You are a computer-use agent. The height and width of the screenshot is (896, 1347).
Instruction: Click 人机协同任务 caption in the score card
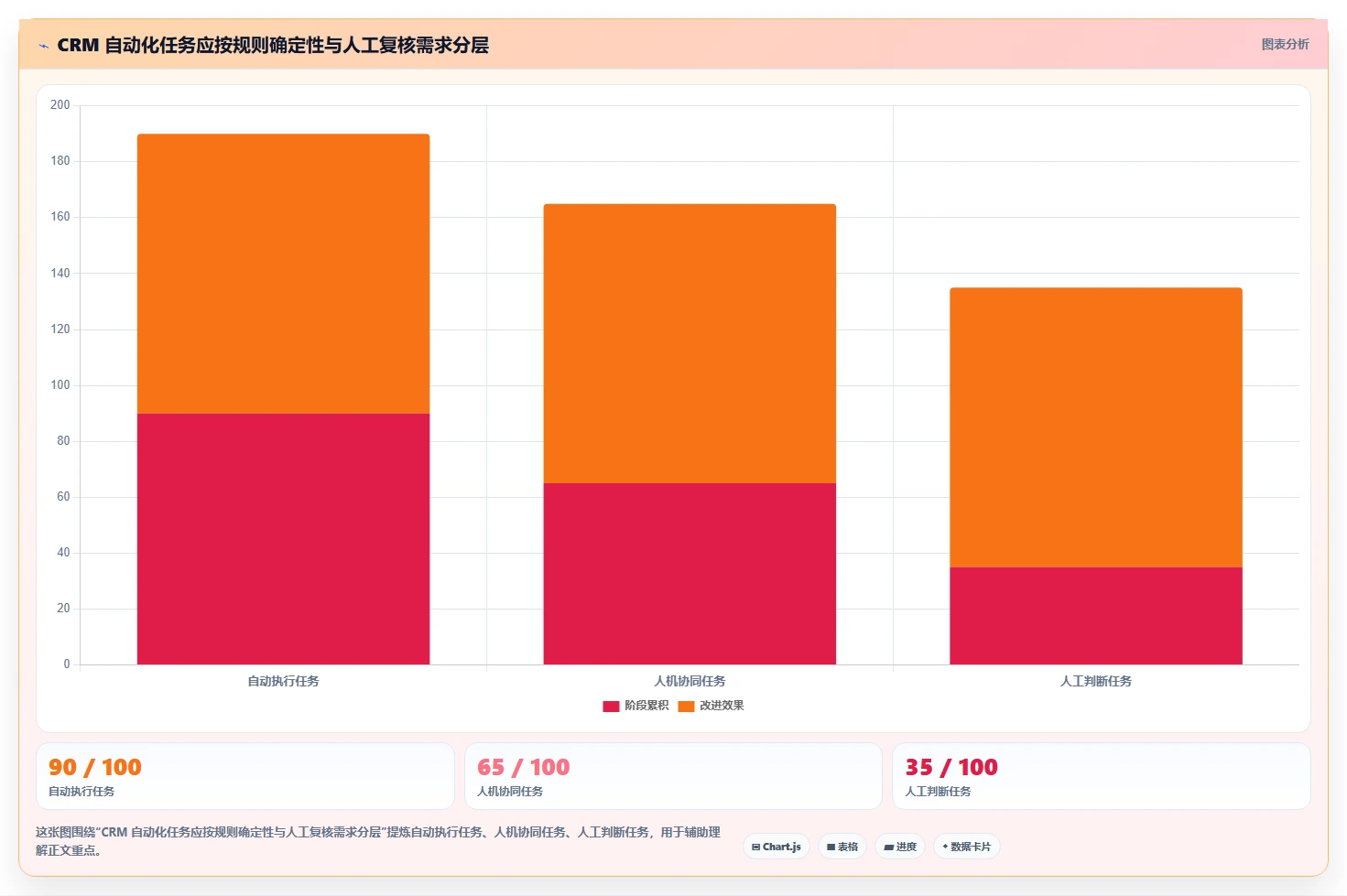click(510, 792)
